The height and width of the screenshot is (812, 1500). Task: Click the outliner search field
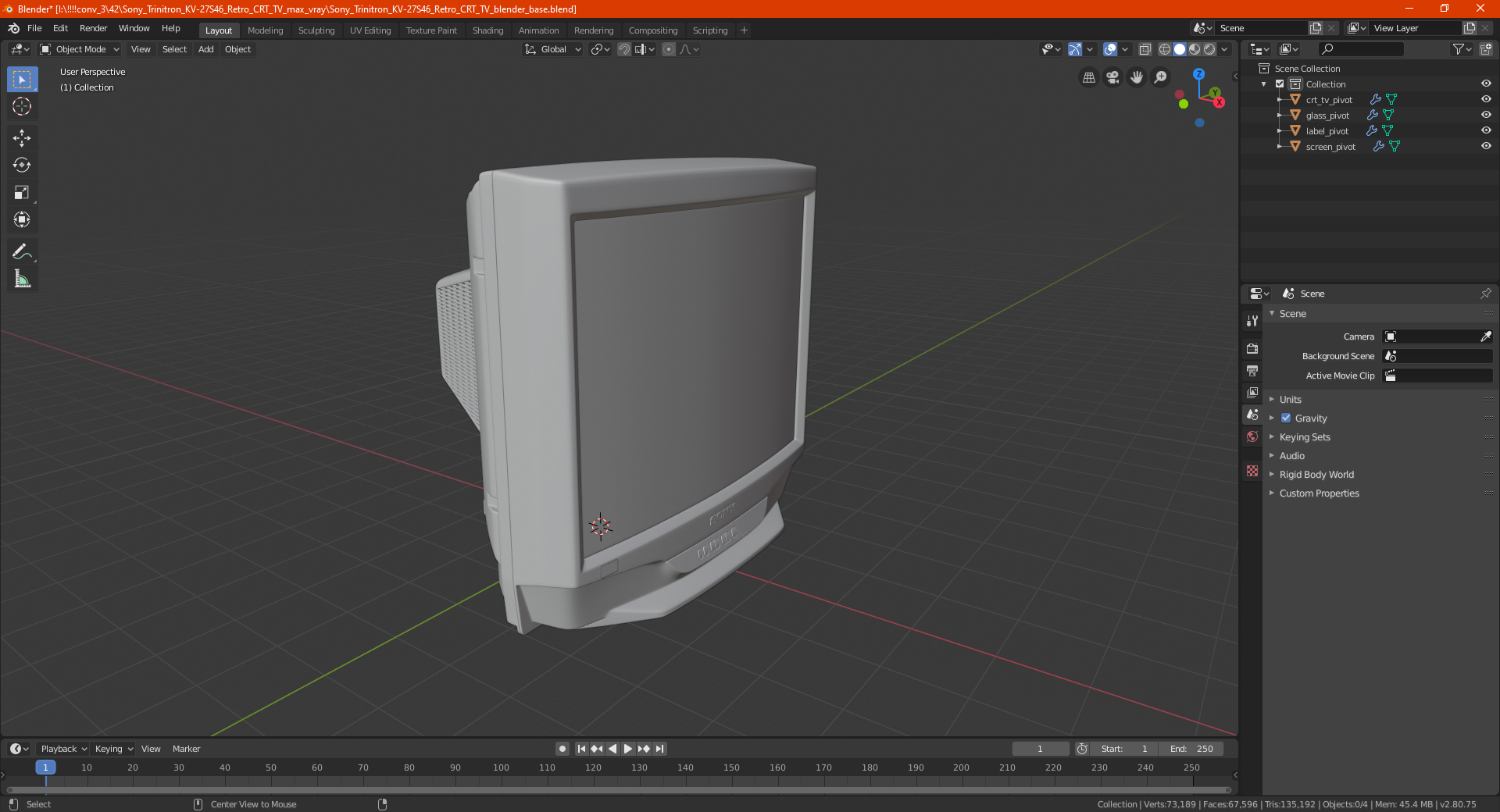[x=1360, y=49]
